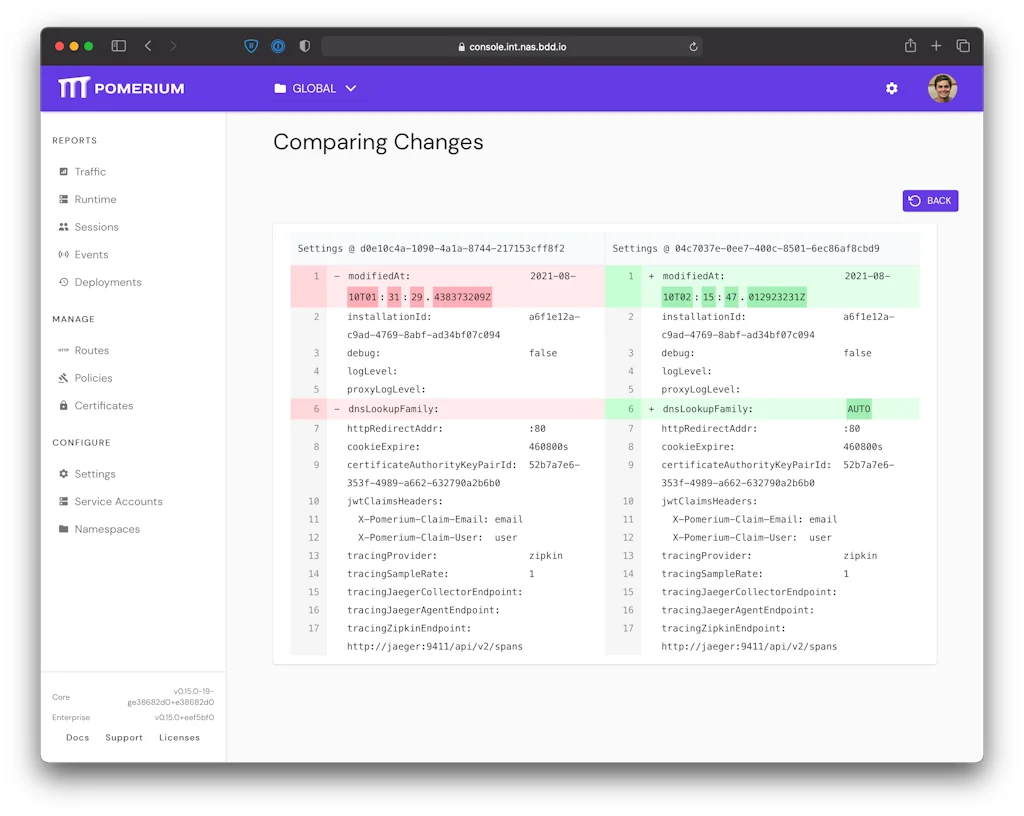The width and height of the screenshot is (1024, 816).
Task: Open the Licenses footer link
Action: click(179, 738)
